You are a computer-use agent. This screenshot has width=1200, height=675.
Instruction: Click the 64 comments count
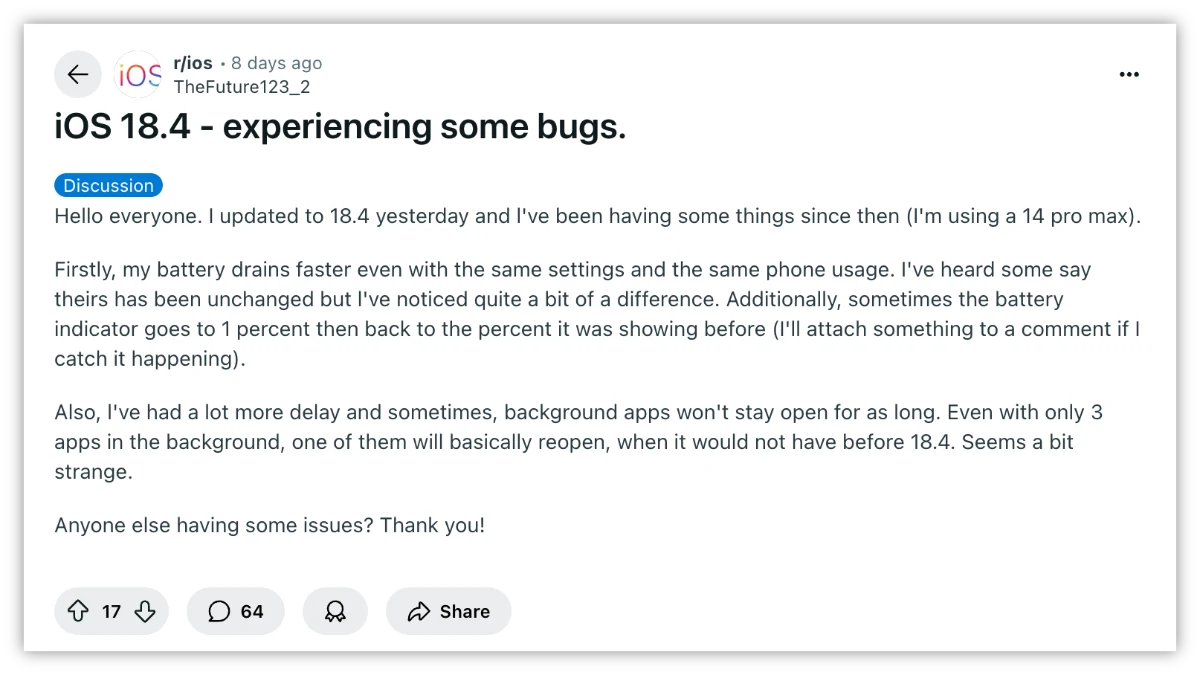tap(252, 611)
